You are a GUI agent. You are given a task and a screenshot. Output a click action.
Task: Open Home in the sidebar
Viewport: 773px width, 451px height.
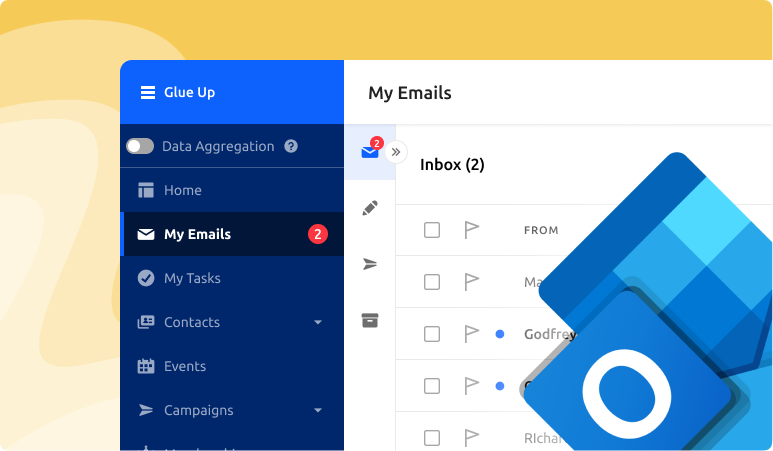point(182,190)
